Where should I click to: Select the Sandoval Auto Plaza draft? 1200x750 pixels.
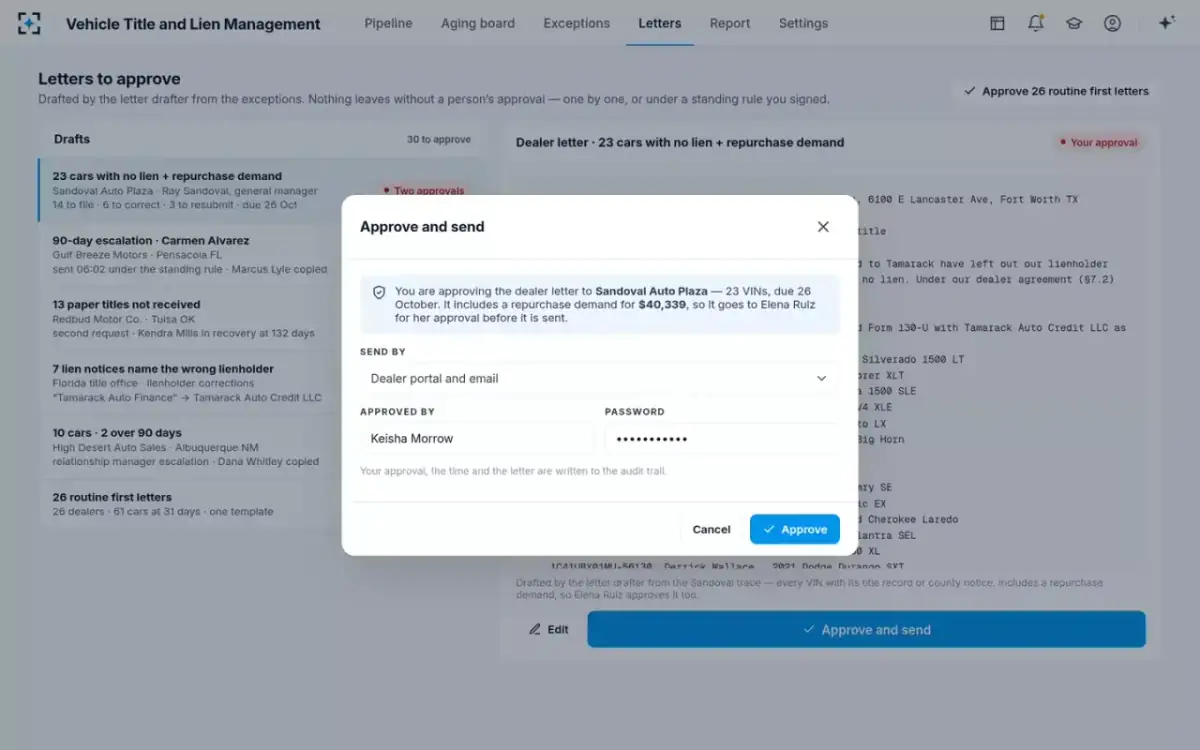click(262, 190)
